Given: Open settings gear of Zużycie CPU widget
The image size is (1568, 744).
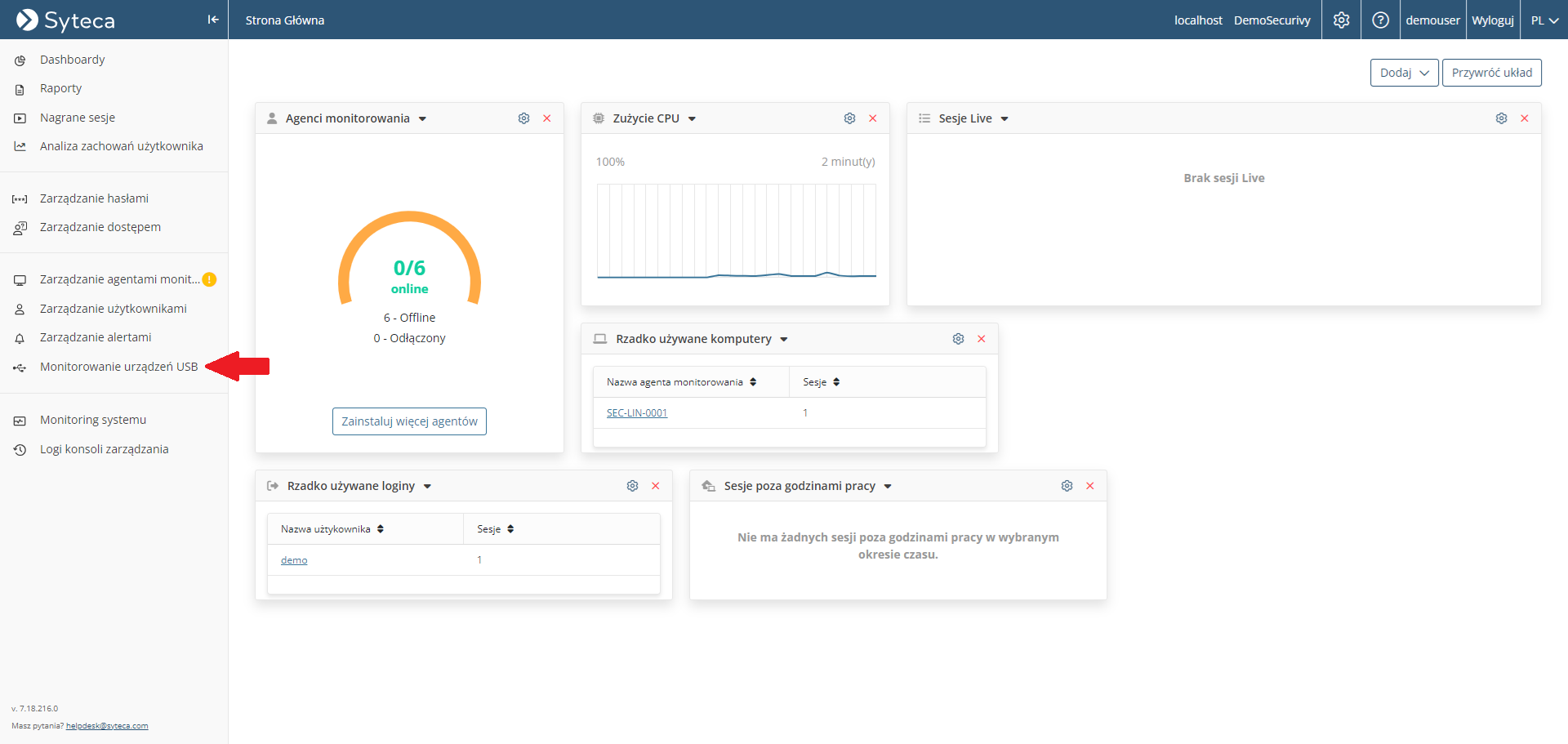Looking at the screenshot, I should (x=849, y=118).
